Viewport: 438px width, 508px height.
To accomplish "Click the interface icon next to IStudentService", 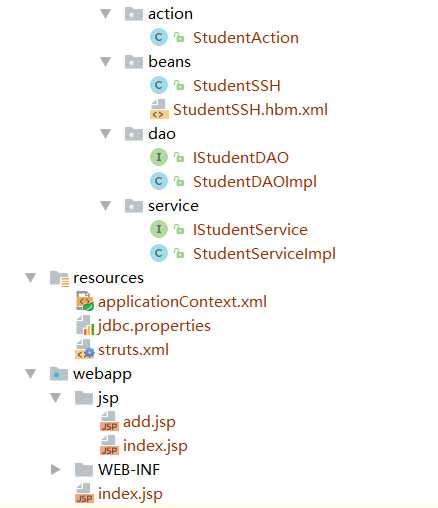I will pyautogui.click(x=158, y=229).
